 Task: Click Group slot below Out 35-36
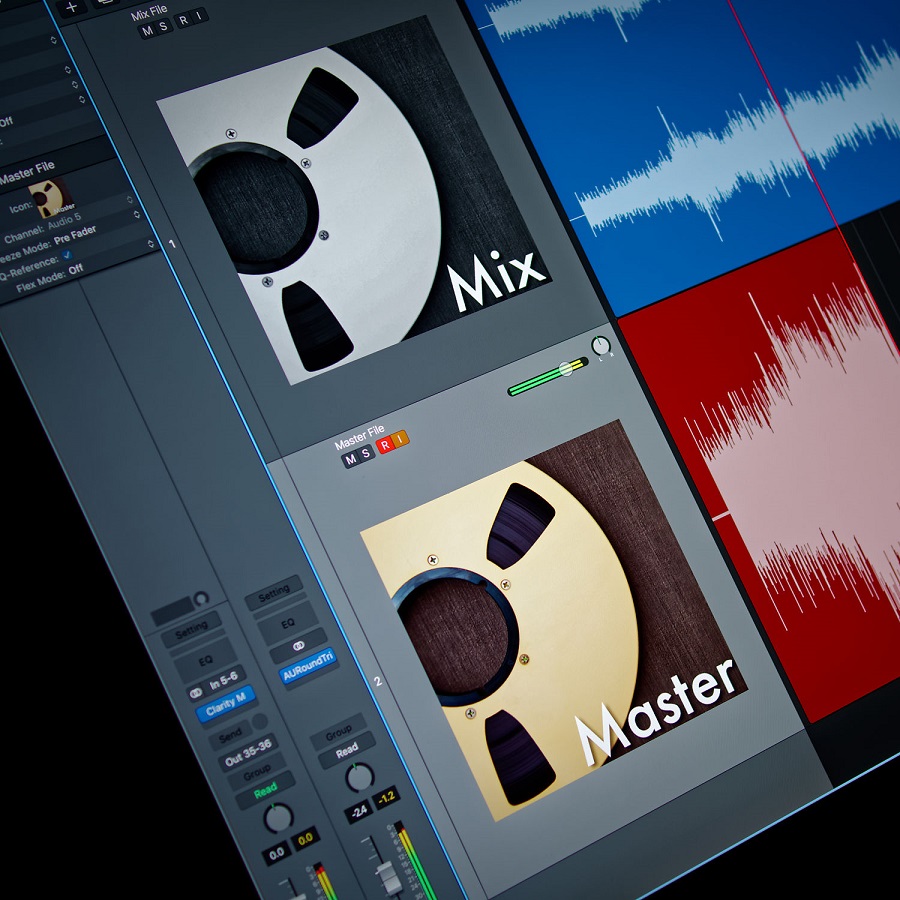[x=257, y=771]
